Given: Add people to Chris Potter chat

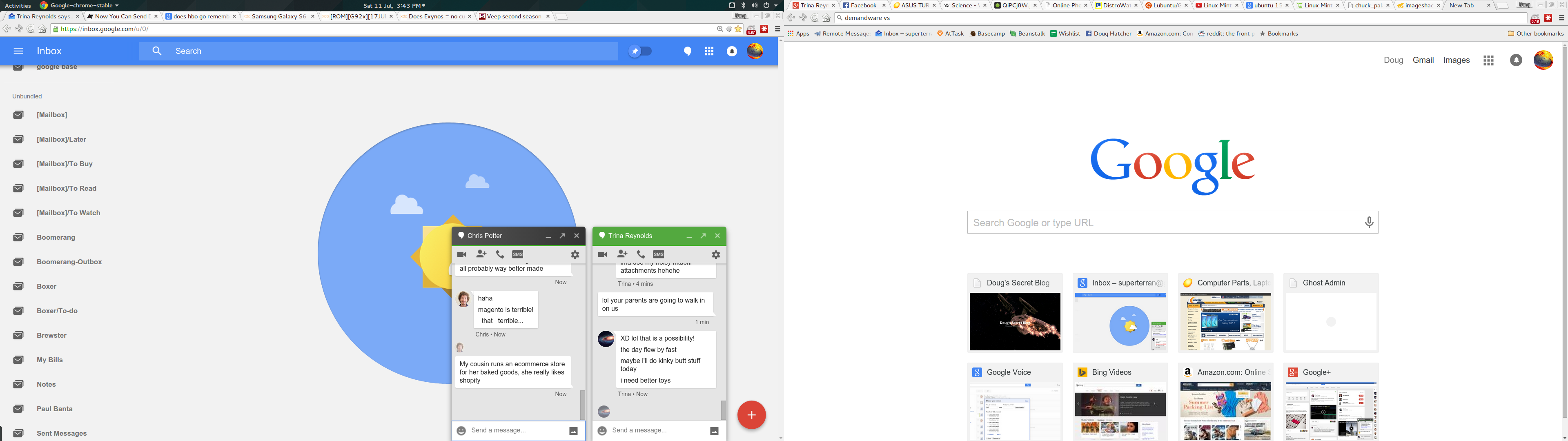Looking at the screenshot, I should [x=481, y=254].
